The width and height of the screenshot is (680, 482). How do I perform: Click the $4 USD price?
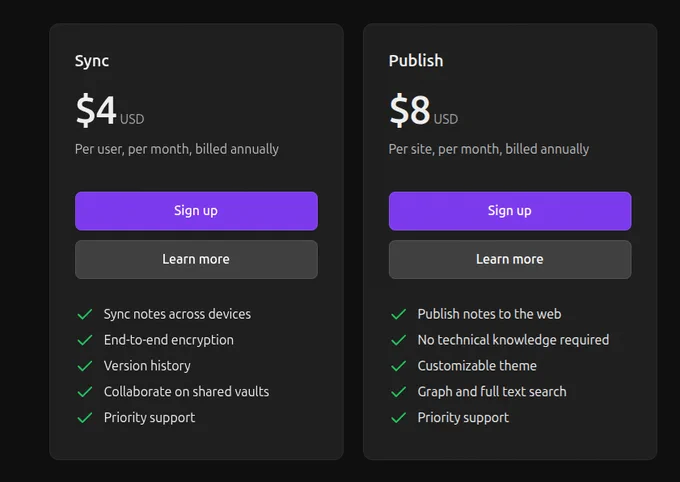110,110
